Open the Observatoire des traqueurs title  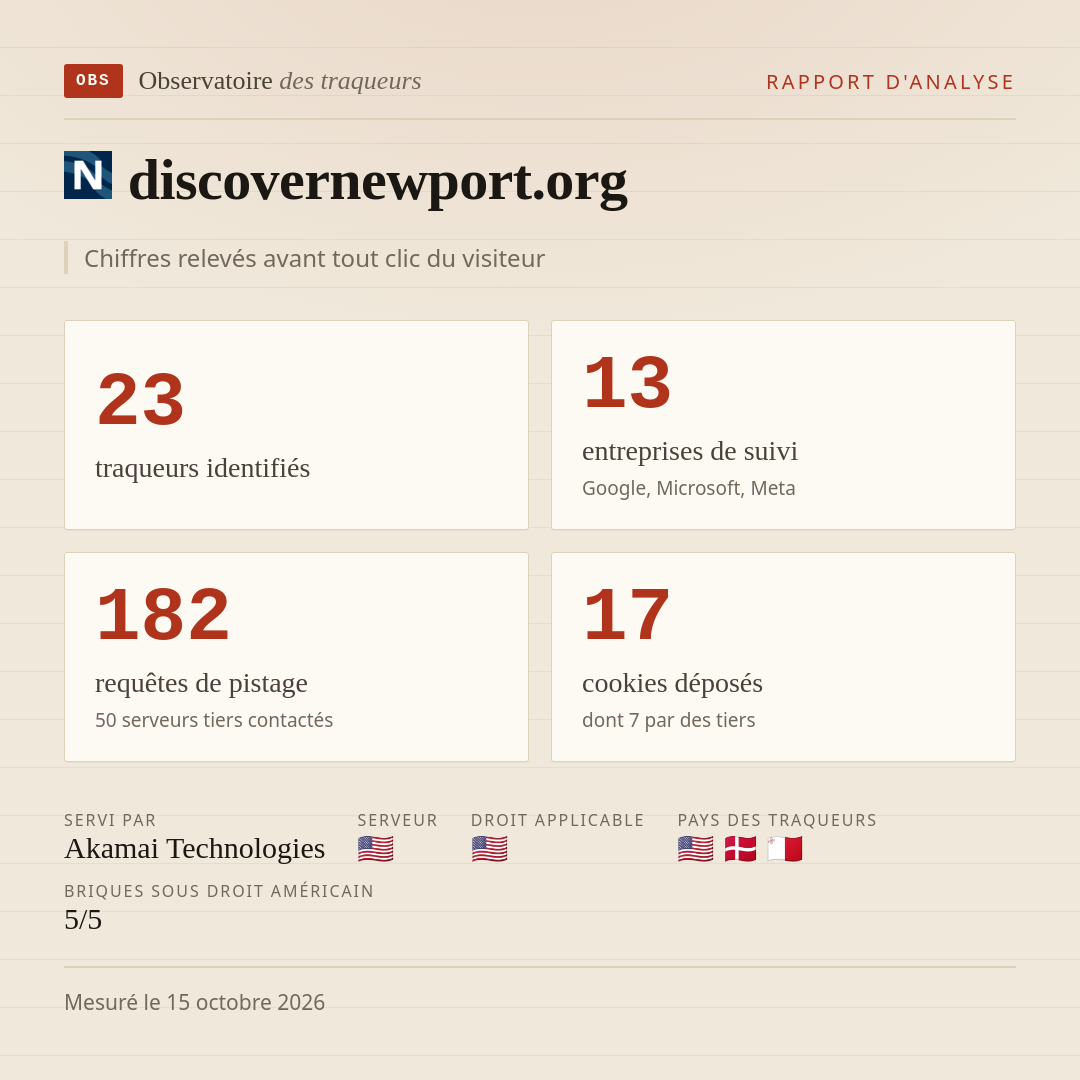[x=280, y=81]
